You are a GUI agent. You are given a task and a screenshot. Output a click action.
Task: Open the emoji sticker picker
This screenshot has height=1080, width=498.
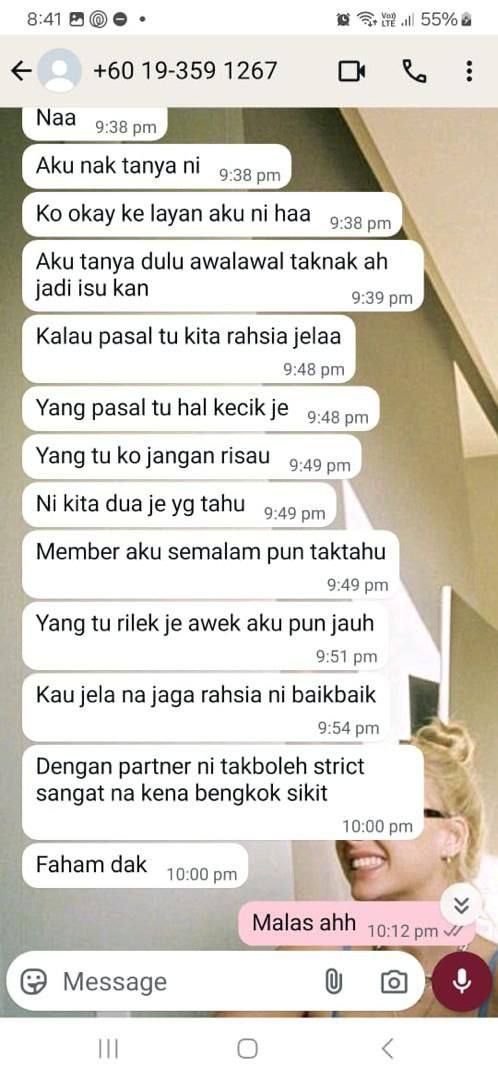(33, 981)
